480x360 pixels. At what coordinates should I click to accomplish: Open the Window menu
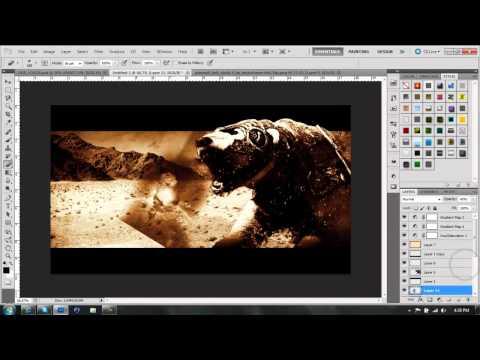[164, 52]
